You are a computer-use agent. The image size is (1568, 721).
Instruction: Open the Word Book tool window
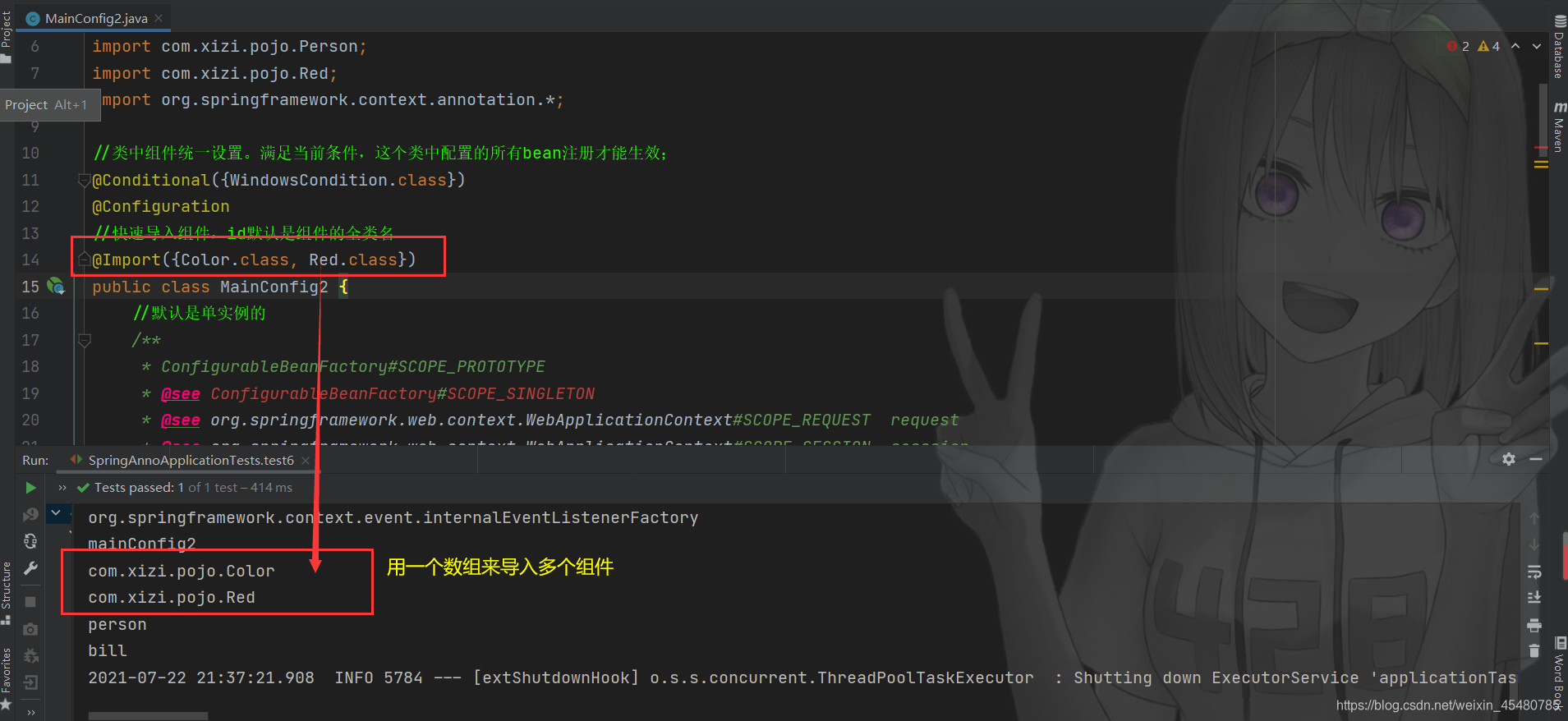(x=1559, y=673)
